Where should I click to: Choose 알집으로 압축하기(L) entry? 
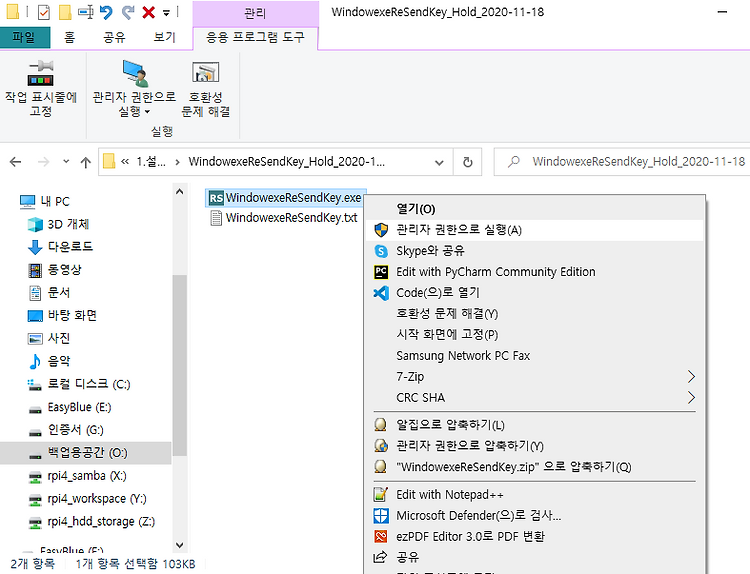coord(534,425)
